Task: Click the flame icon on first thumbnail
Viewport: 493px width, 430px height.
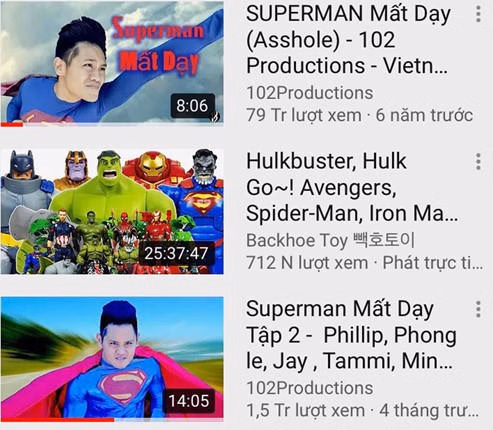Action: point(216,117)
